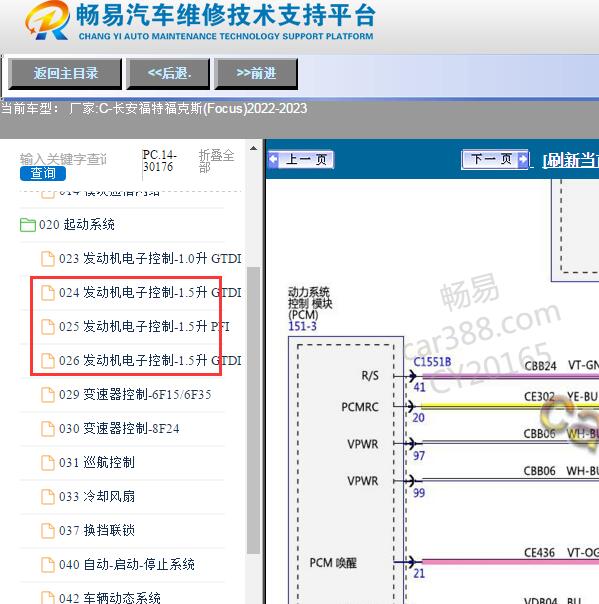Click document icon beside 025 entry
Screen dimensions: 599x604
point(48,327)
